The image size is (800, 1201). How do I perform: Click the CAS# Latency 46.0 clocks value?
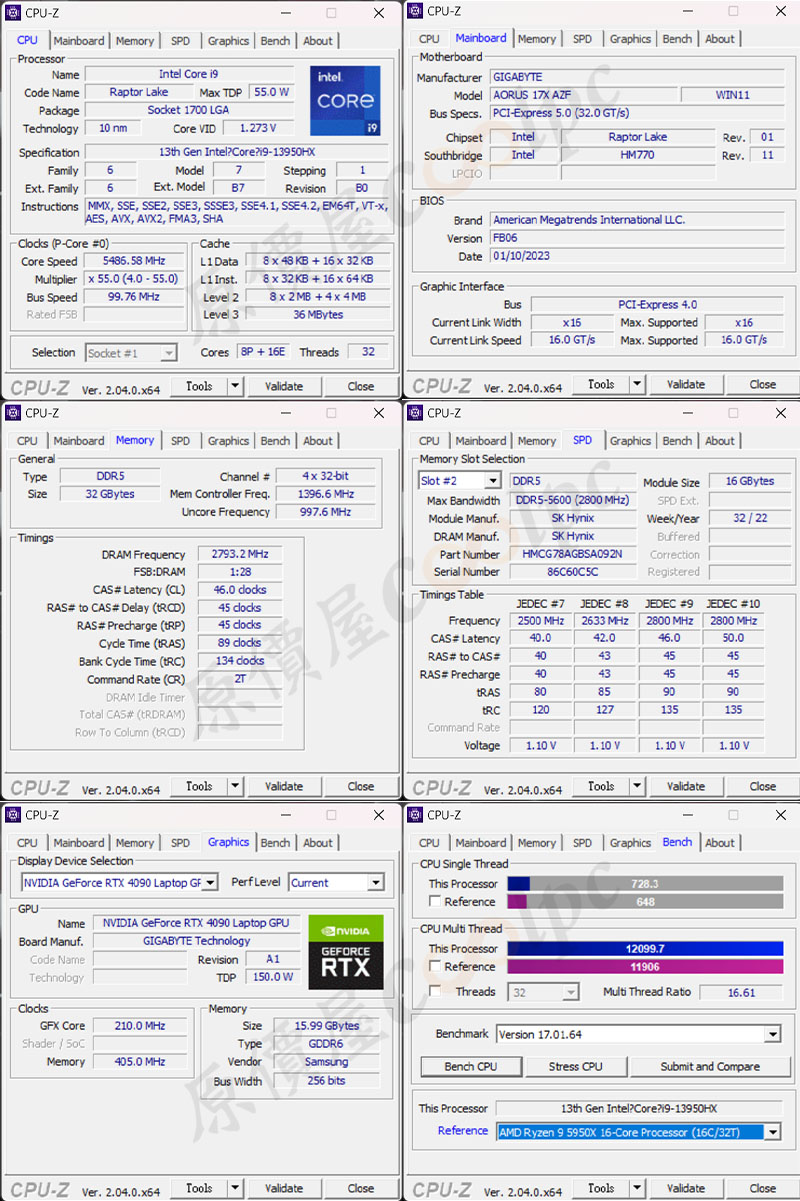[x=240, y=590]
